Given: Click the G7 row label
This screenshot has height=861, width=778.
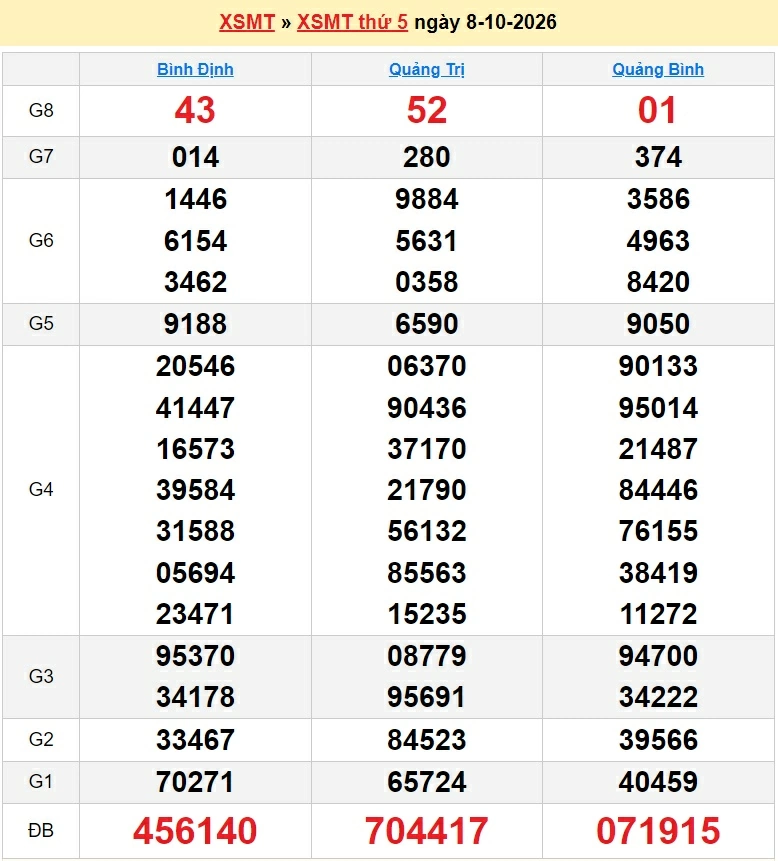Looking at the screenshot, I should coord(41,156).
